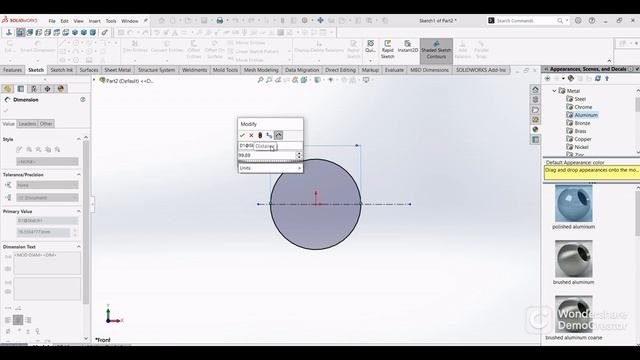Switch to the Weldments tab
The image size is (640, 360).
pos(194,70)
